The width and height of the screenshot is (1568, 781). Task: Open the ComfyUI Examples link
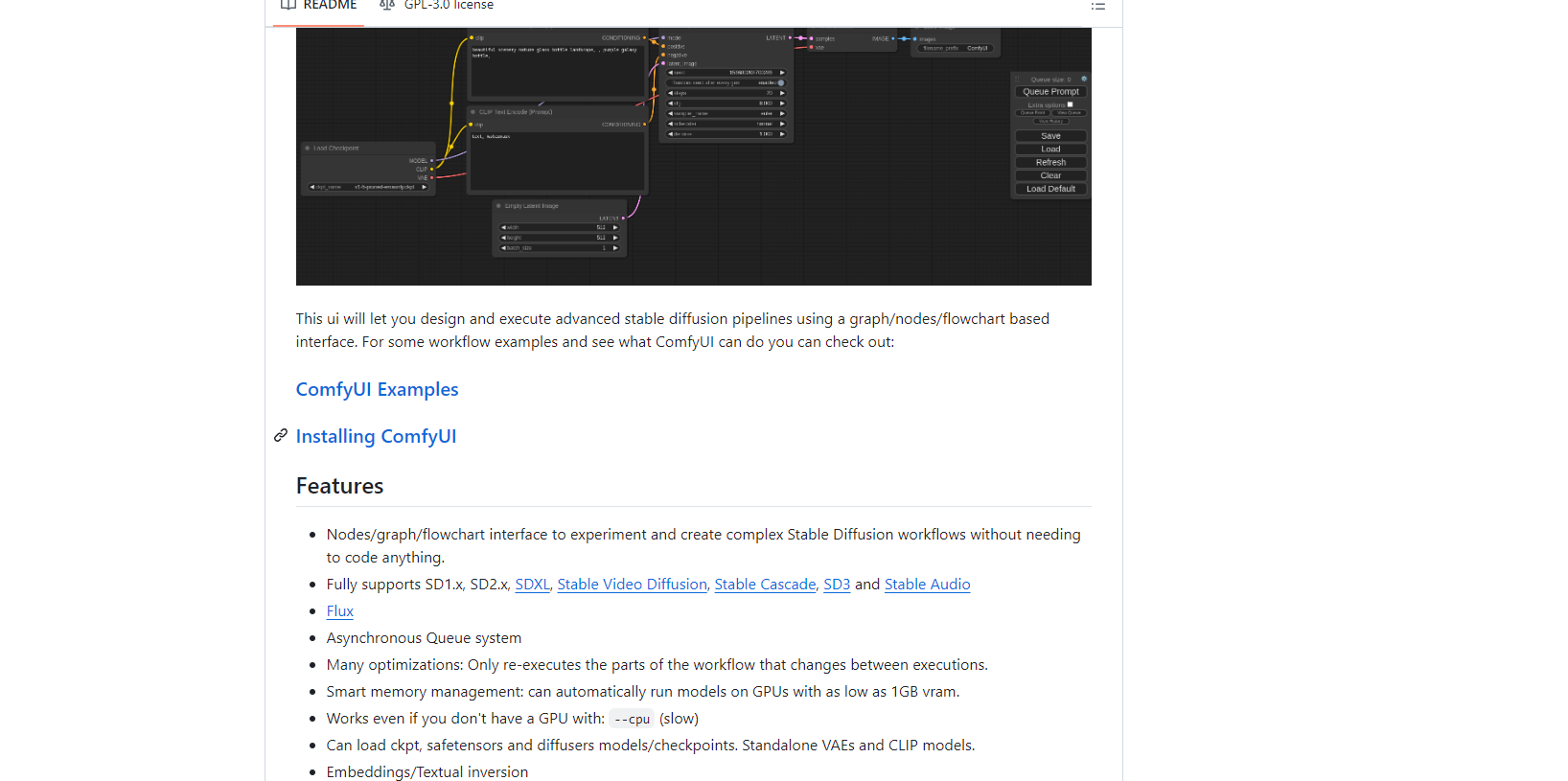click(377, 389)
